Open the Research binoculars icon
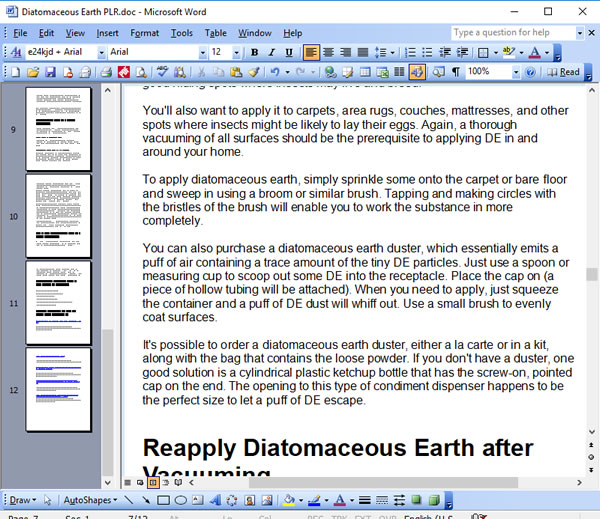Screen dimensions: 600x519 click(179, 72)
